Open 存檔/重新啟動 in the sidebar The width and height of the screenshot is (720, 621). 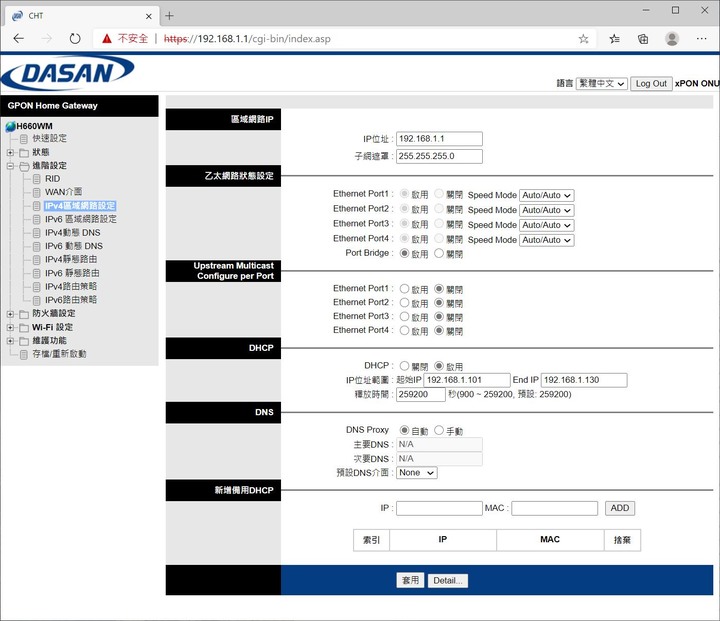click(x=59, y=354)
